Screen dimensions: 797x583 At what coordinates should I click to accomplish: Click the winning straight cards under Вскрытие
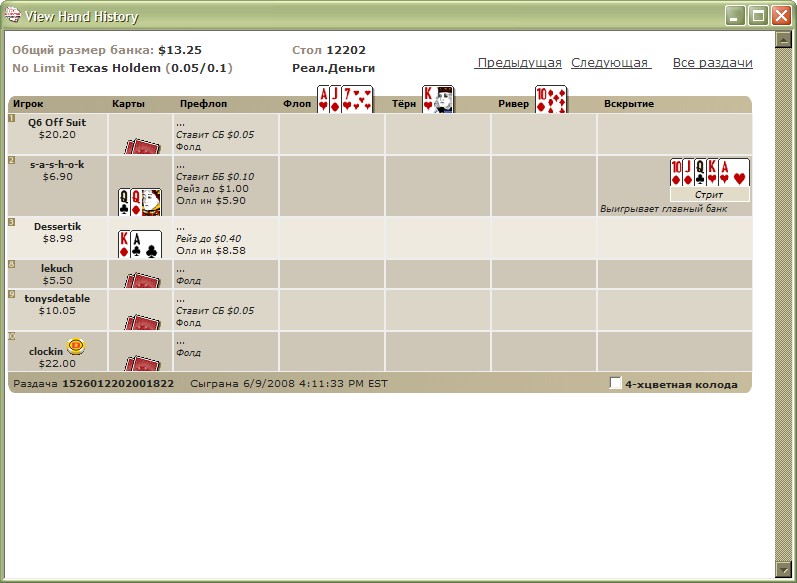pyautogui.click(x=709, y=172)
